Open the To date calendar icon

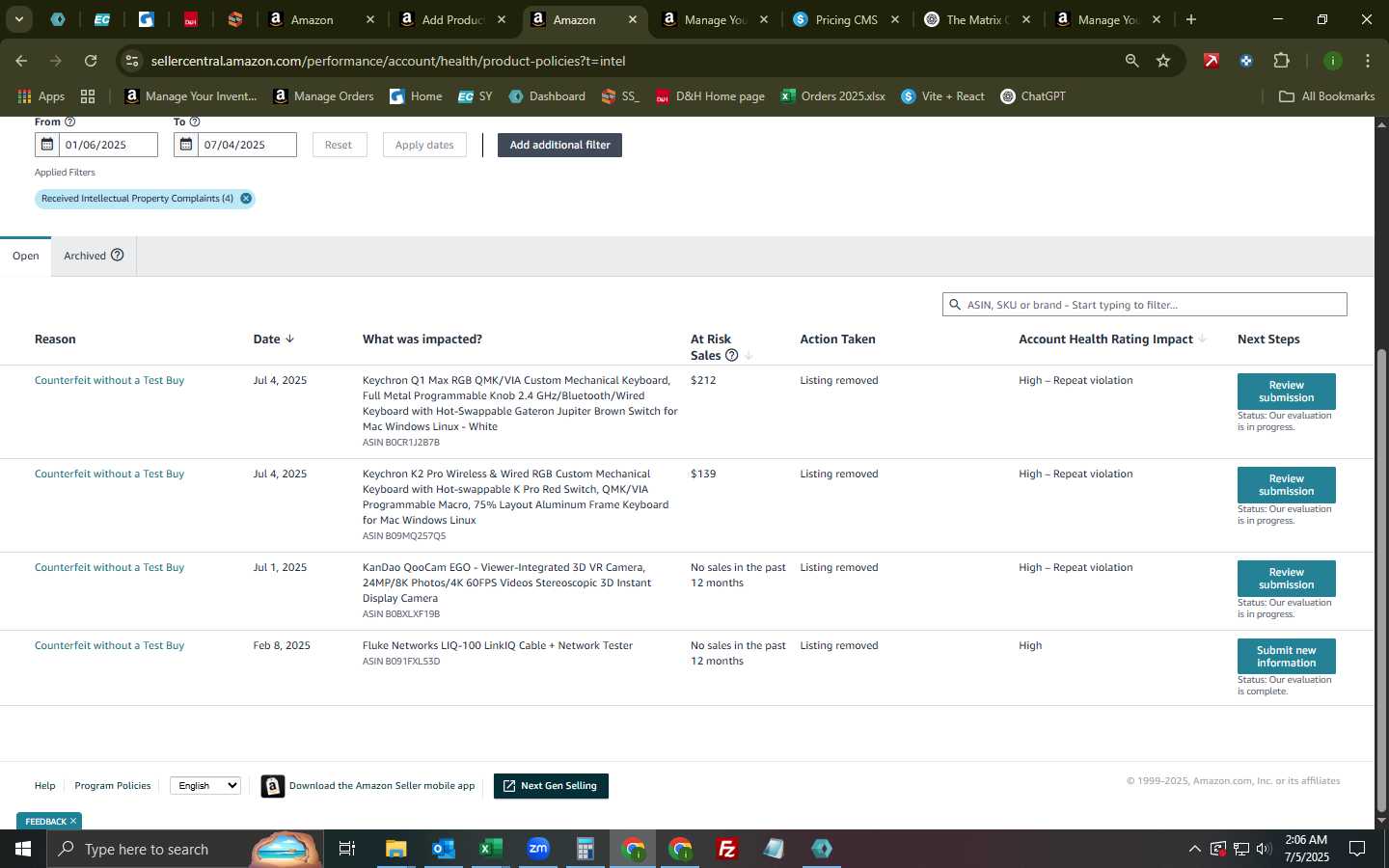pos(186,145)
